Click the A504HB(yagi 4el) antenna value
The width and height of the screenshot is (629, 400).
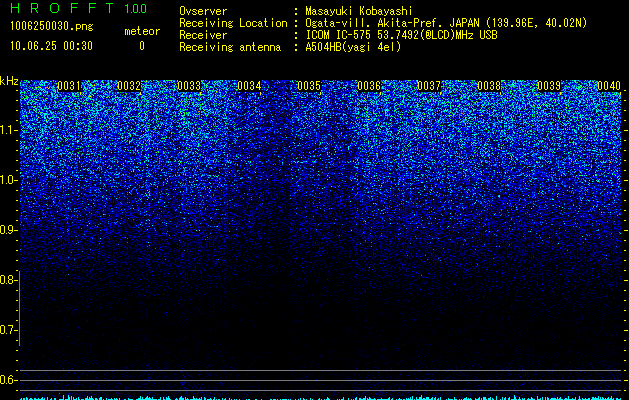[353, 47]
